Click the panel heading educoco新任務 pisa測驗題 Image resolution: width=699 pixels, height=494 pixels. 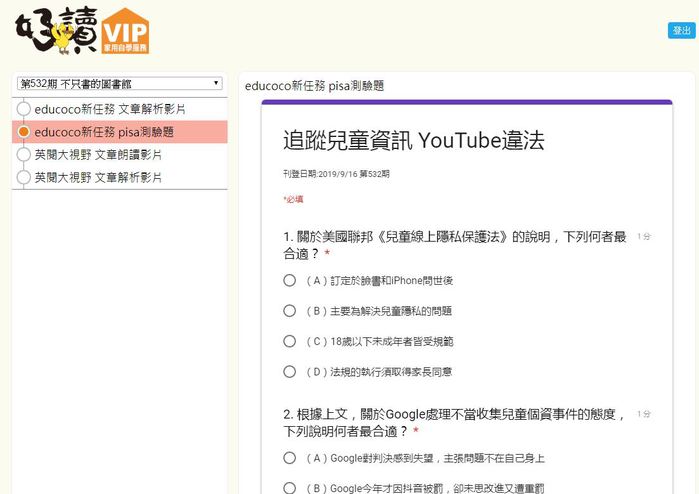(314, 86)
